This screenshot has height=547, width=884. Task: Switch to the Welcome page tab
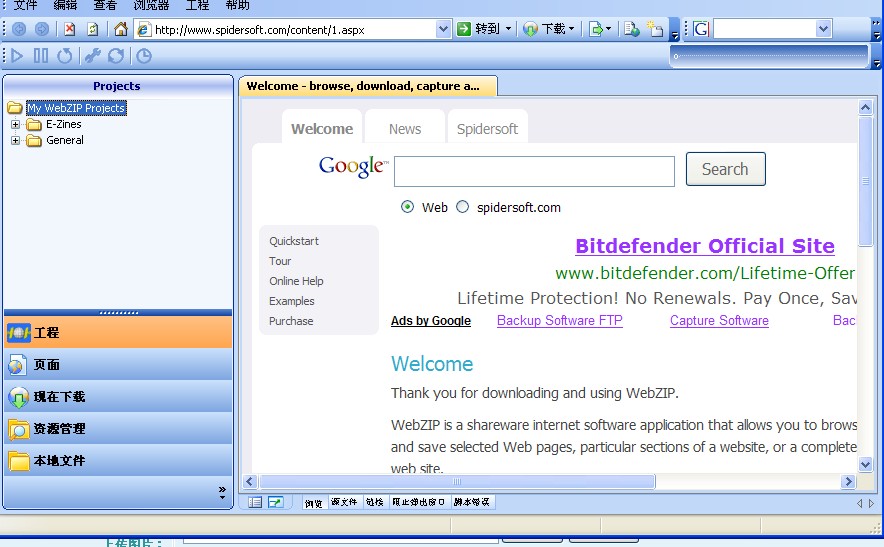(322, 129)
